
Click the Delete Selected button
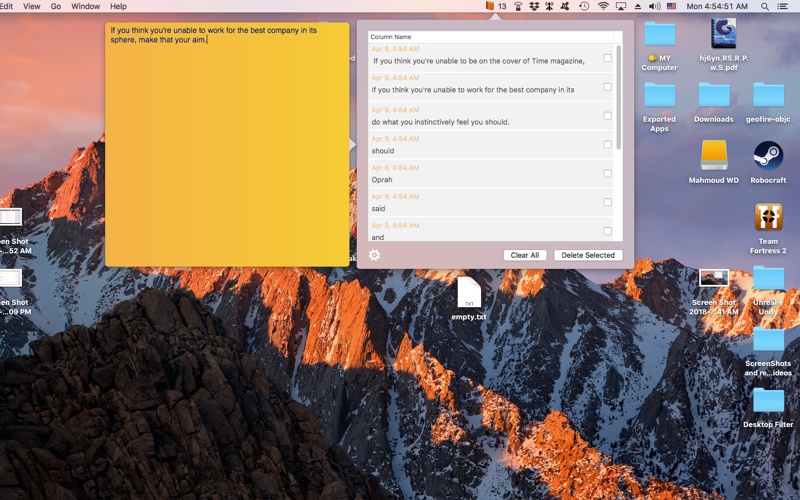coord(588,255)
